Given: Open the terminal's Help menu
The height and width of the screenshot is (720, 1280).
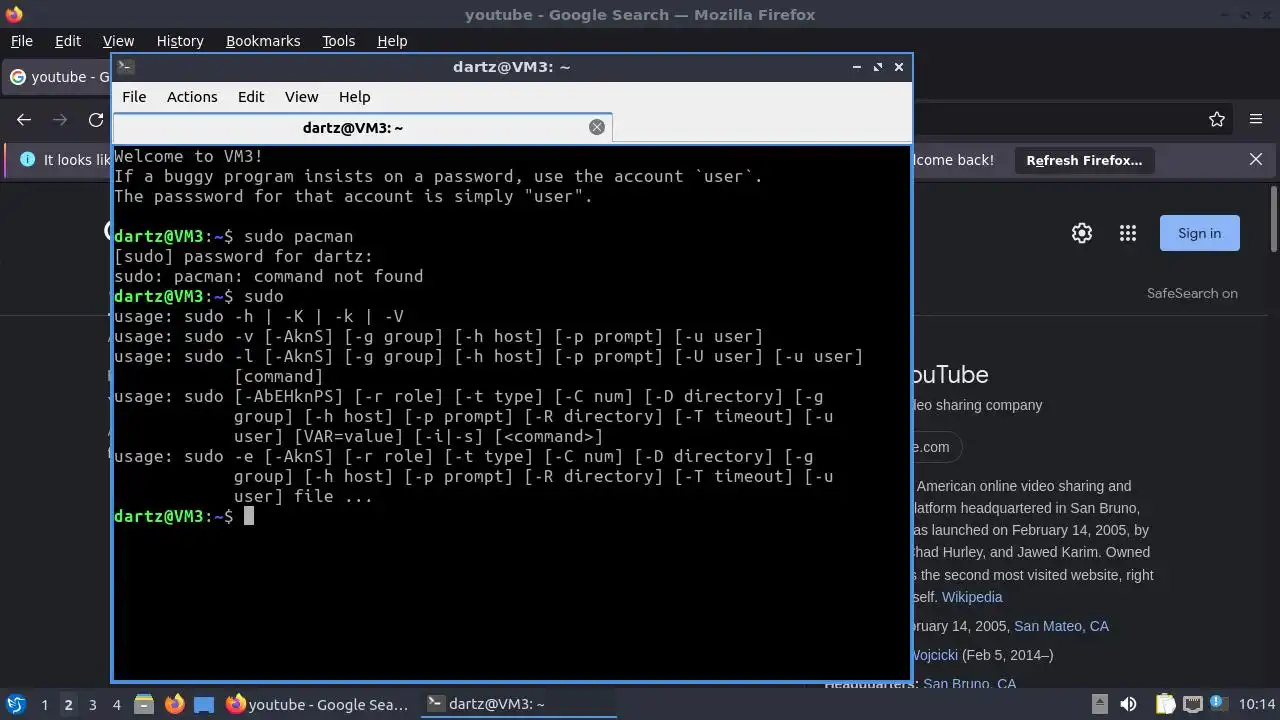Looking at the screenshot, I should pyautogui.click(x=355, y=97).
